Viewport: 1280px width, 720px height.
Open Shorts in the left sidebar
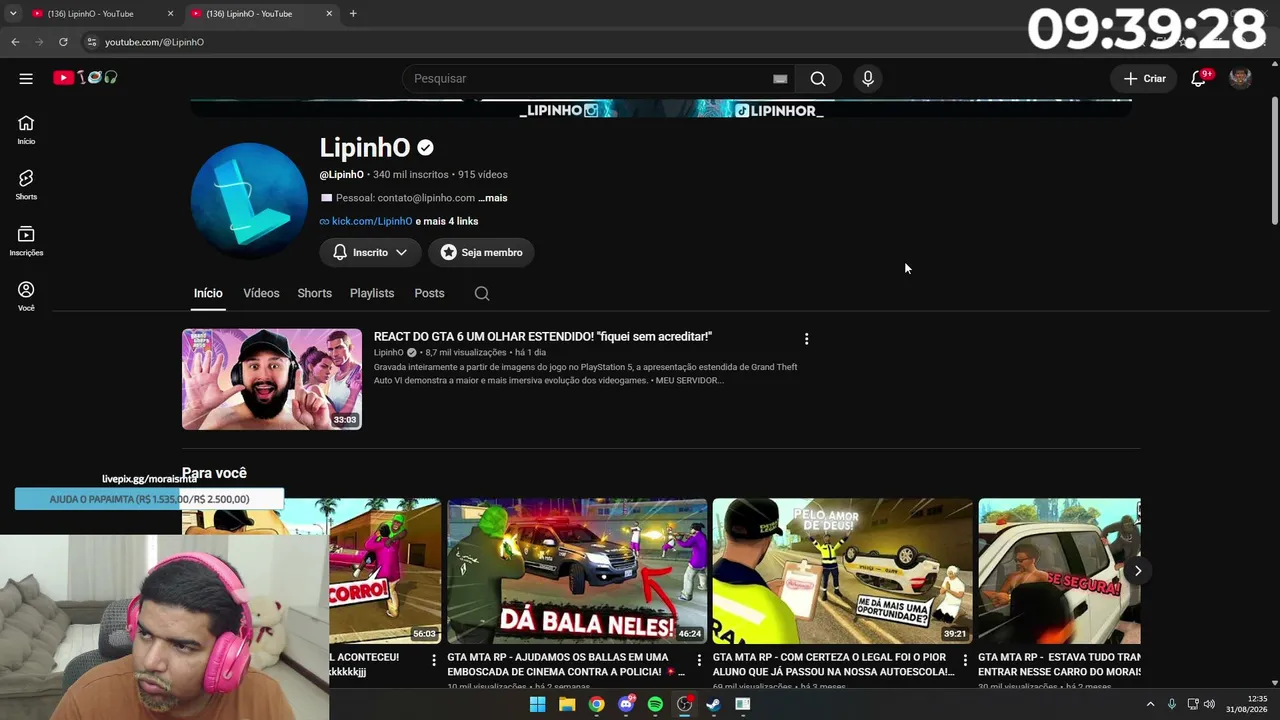(26, 184)
